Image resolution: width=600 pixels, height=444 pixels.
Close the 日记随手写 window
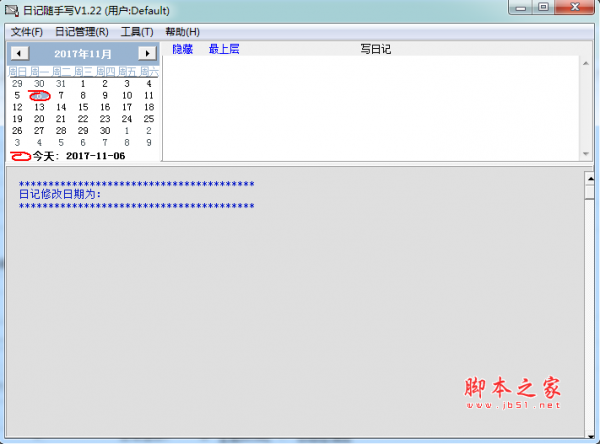574,7
